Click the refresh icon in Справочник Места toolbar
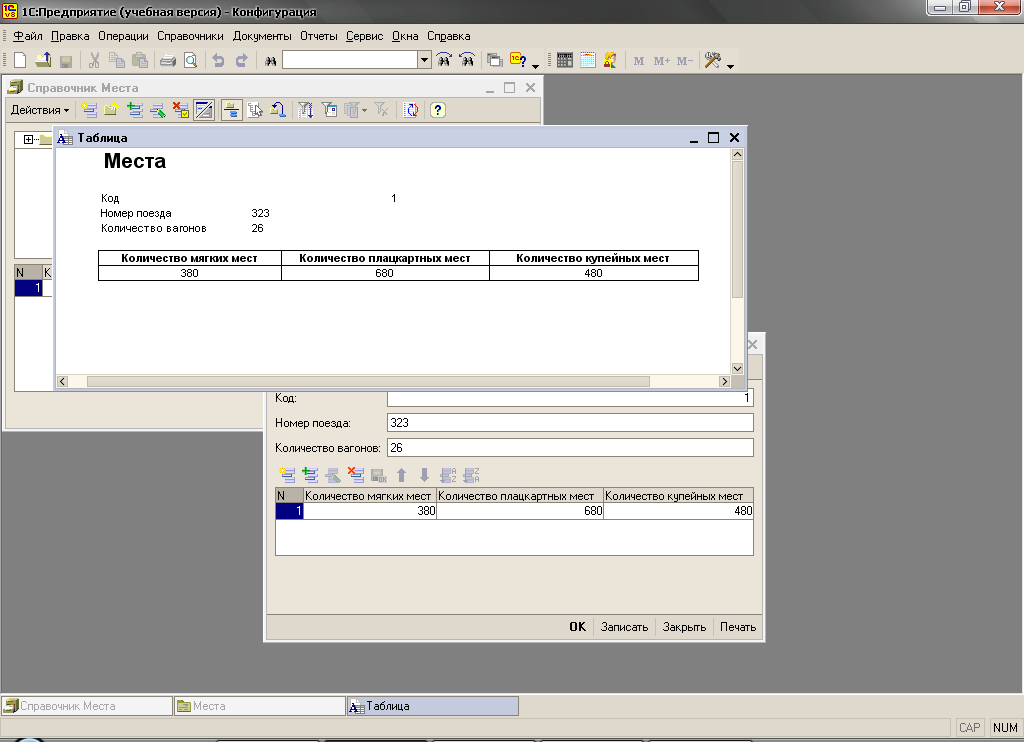This screenshot has width=1024, height=742. point(411,110)
